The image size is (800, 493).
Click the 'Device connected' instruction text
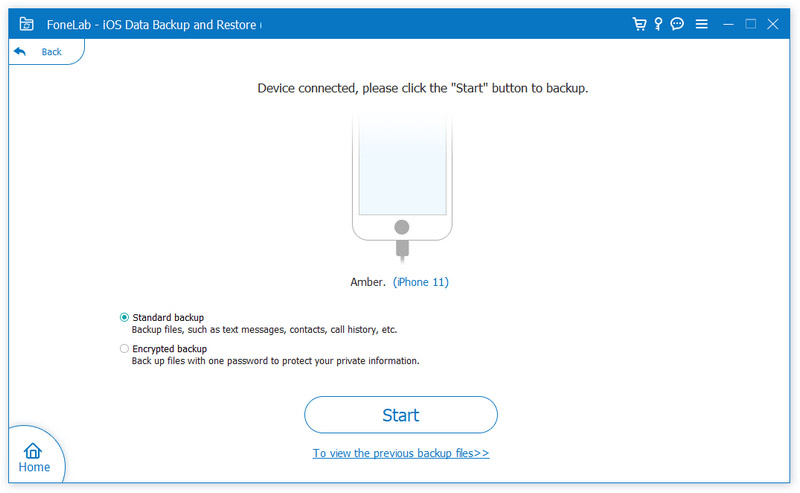click(422, 88)
